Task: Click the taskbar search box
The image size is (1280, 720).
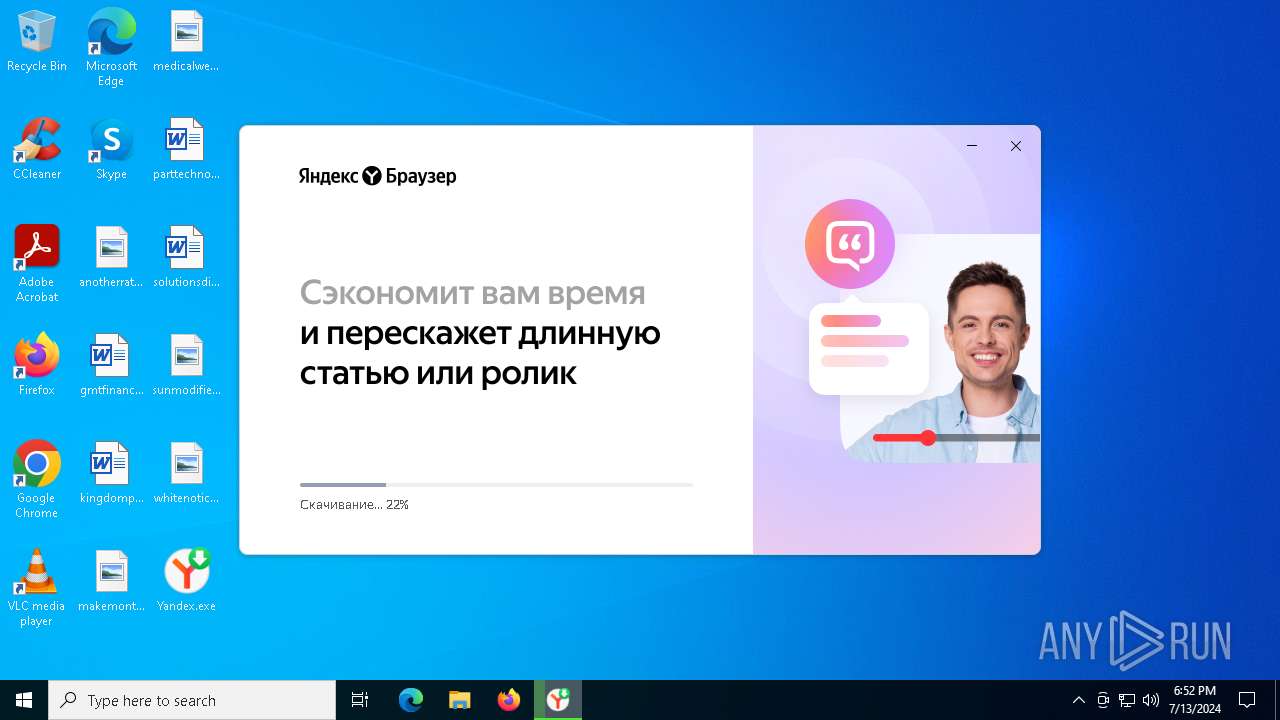Action: click(192, 700)
